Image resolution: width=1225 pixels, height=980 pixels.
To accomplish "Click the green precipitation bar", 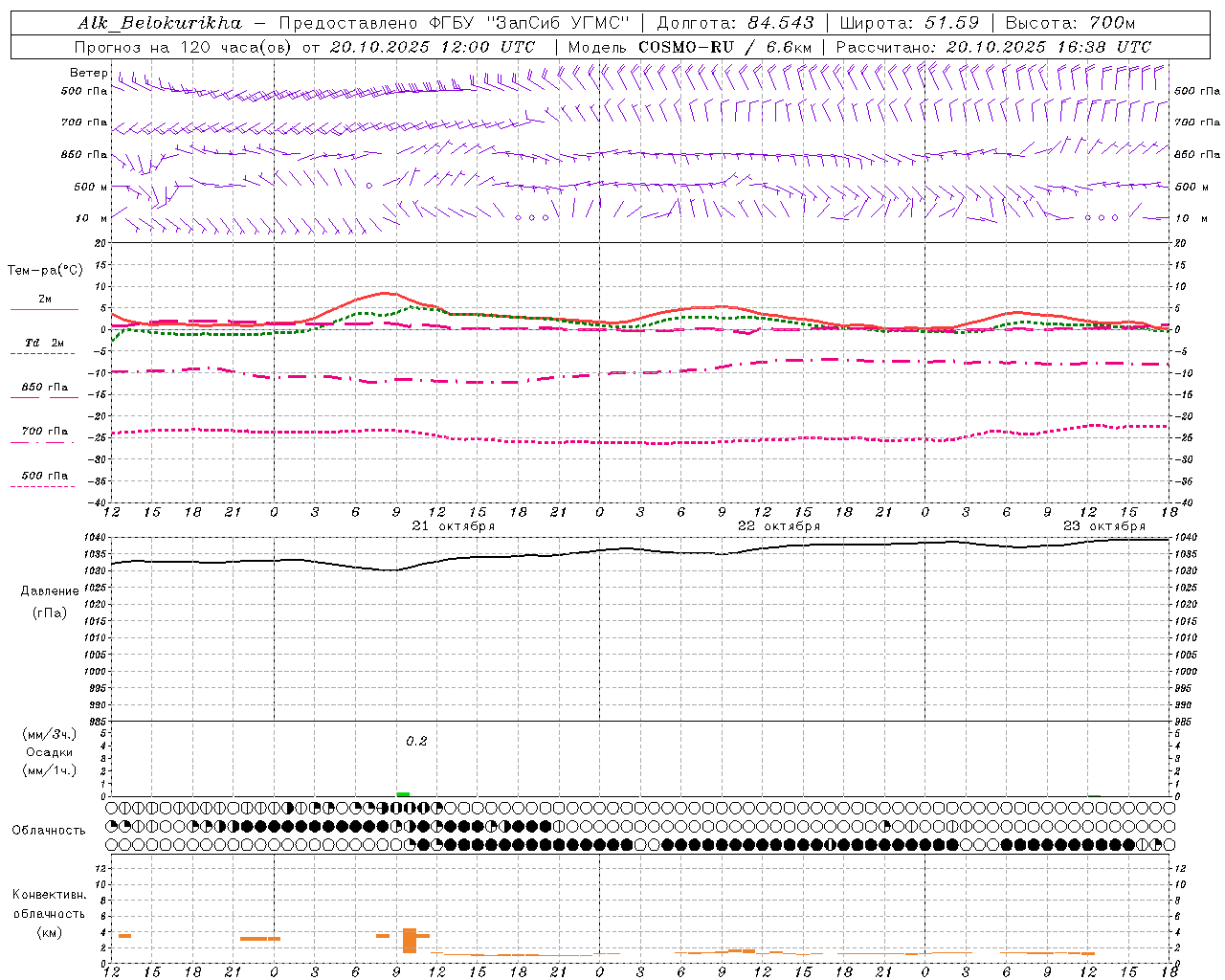I will [x=403, y=793].
